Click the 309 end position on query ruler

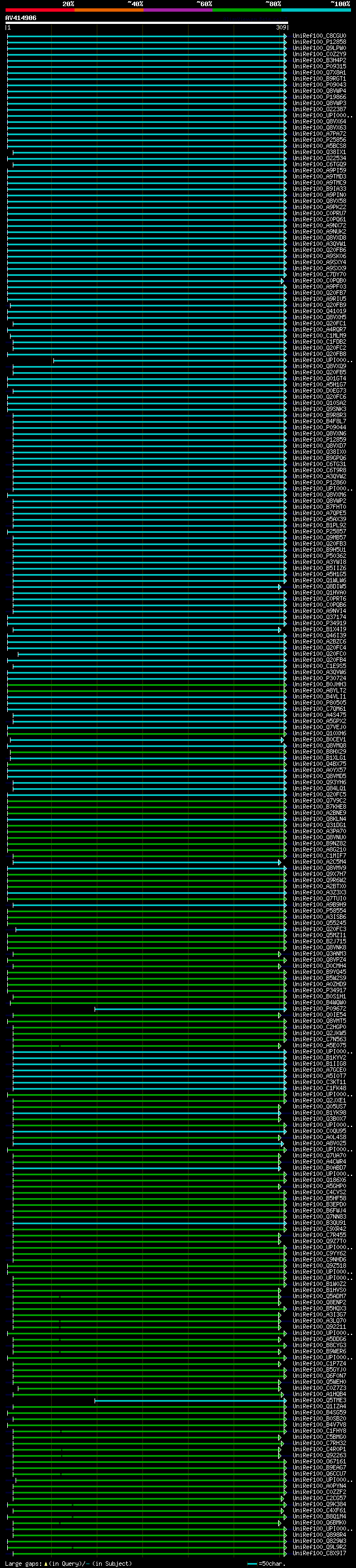pyautogui.click(x=280, y=27)
